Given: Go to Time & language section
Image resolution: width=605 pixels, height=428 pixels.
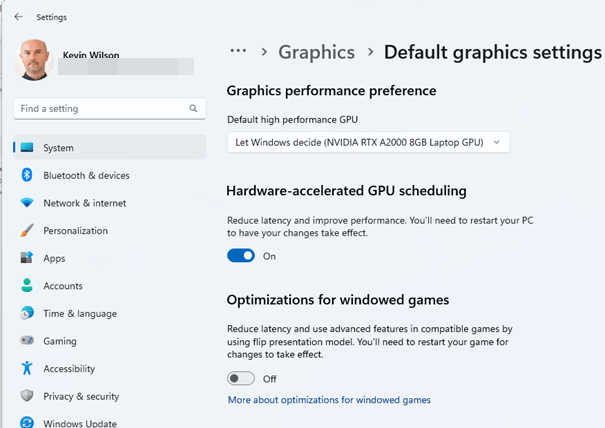Looking at the screenshot, I should tap(80, 313).
